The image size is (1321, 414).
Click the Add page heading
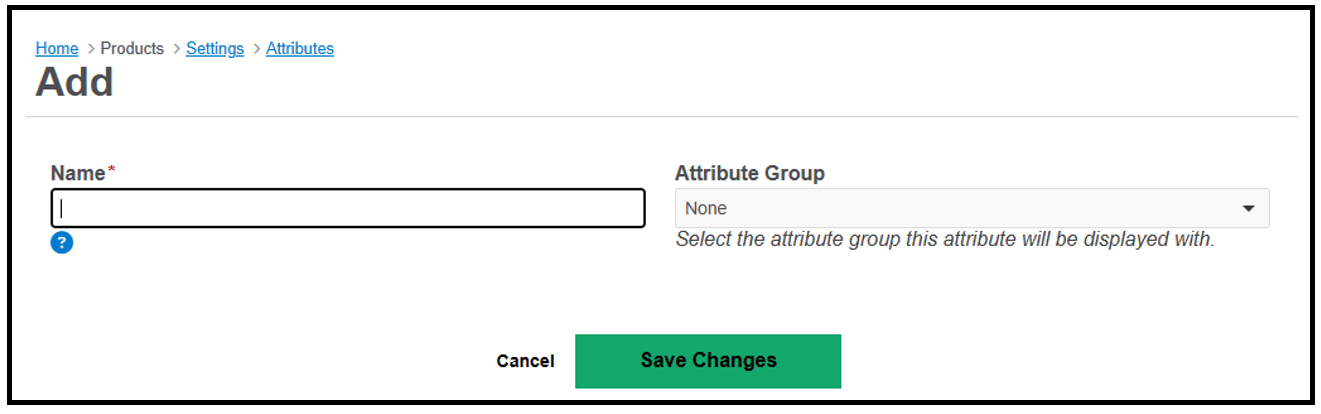point(75,82)
